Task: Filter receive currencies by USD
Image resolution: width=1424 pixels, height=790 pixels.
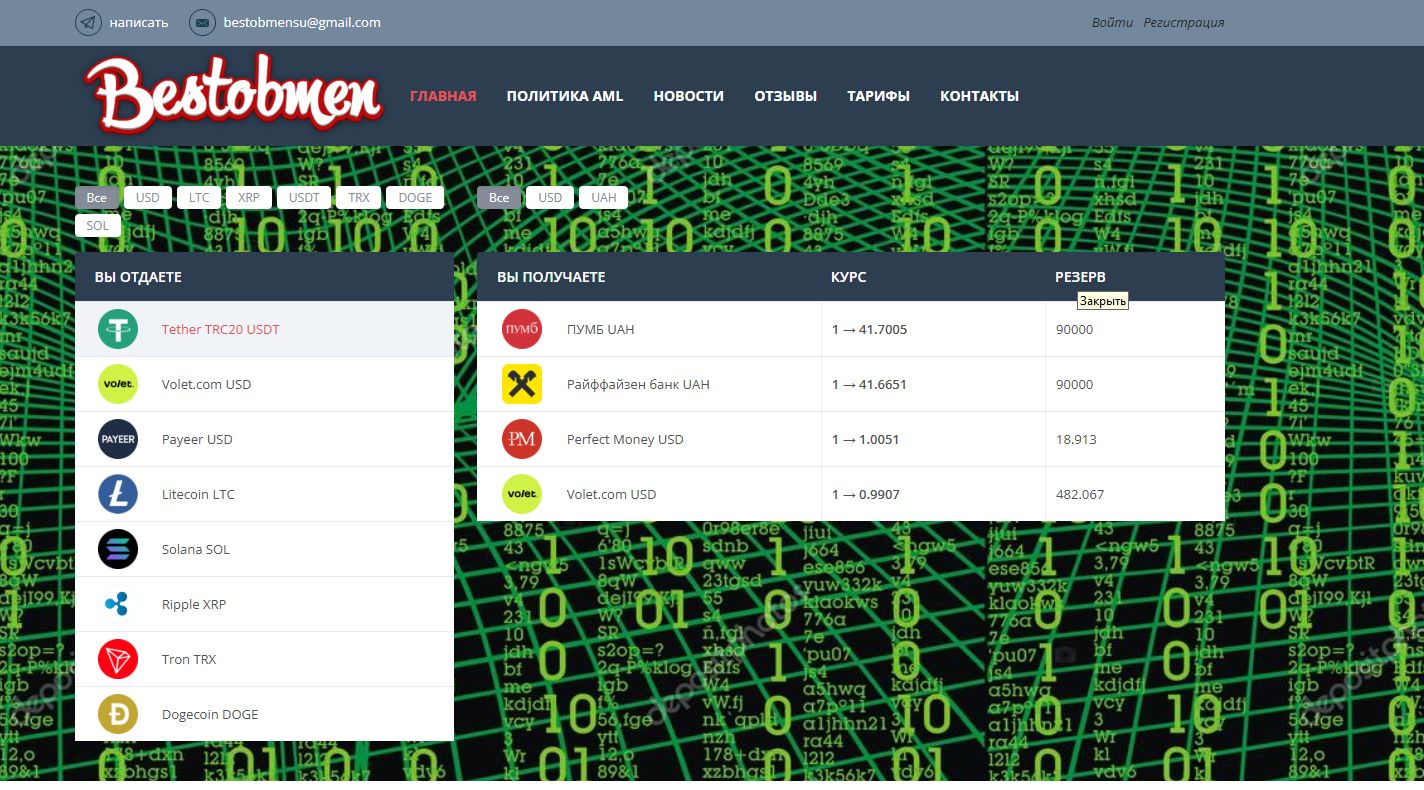Action: coord(550,197)
